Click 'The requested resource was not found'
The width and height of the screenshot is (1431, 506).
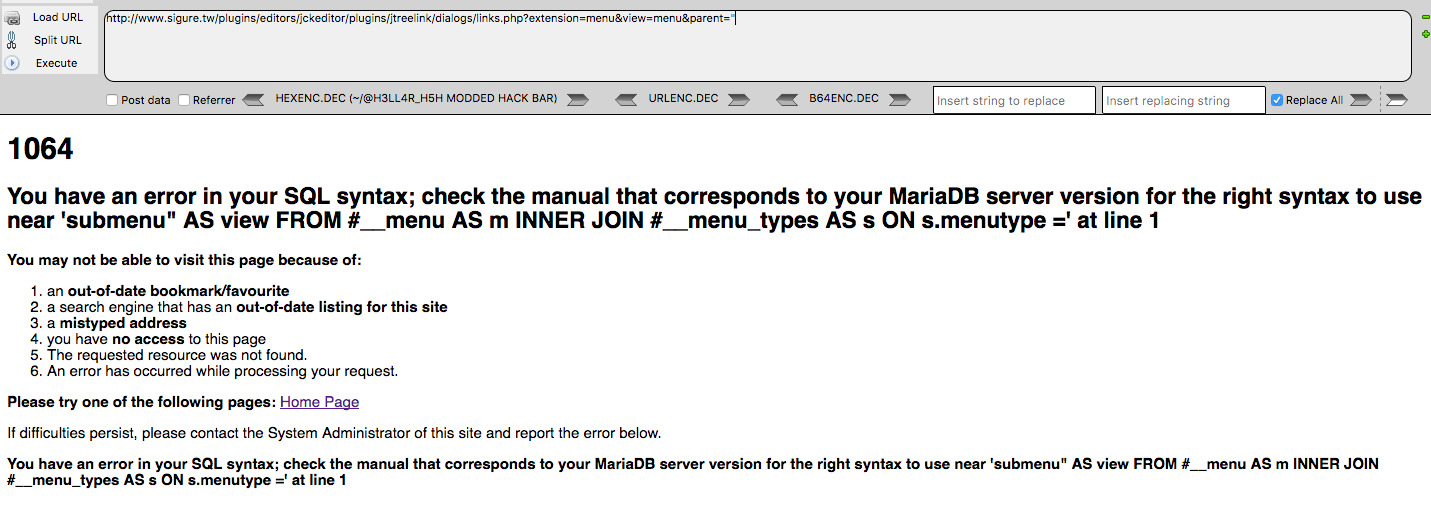pos(177,355)
